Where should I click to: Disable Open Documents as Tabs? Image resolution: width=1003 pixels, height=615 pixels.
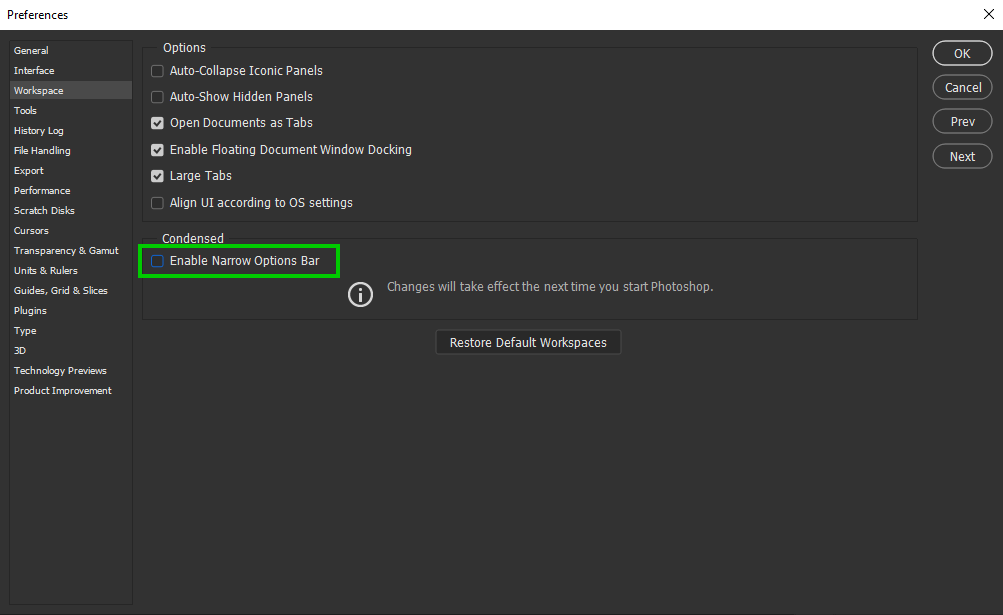(x=157, y=123)
